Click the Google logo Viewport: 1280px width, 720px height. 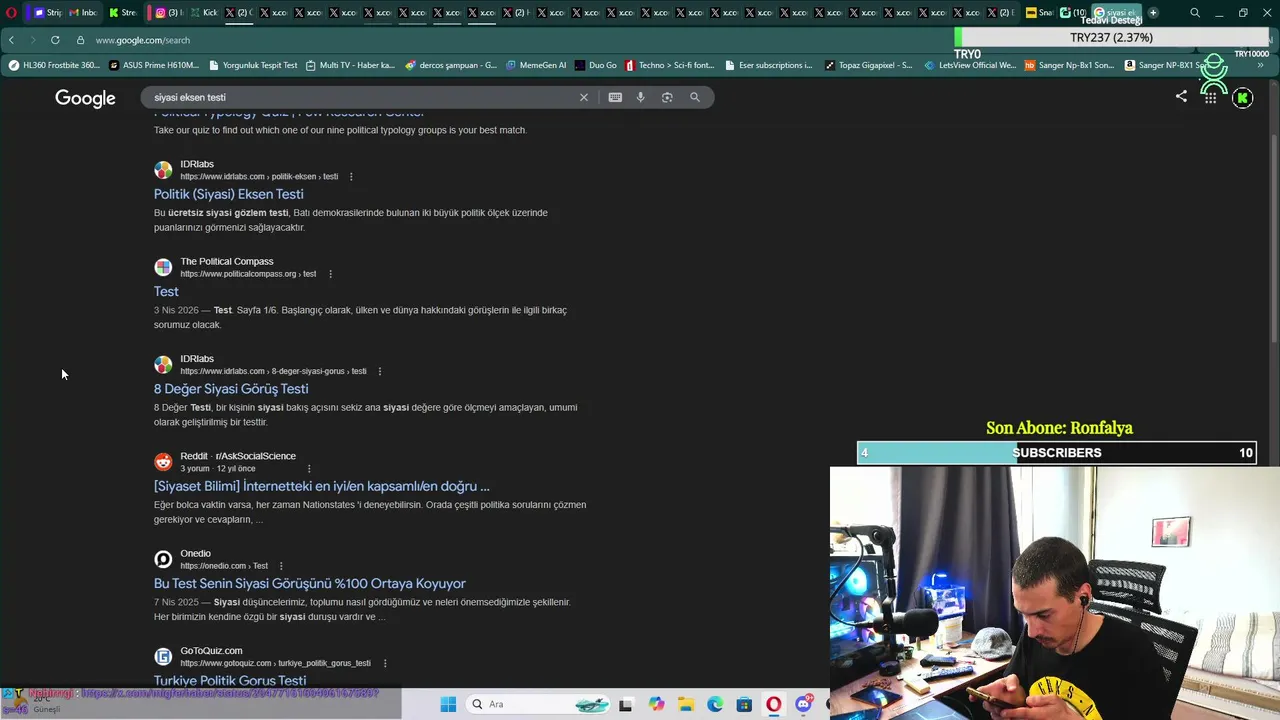(85, 98)
